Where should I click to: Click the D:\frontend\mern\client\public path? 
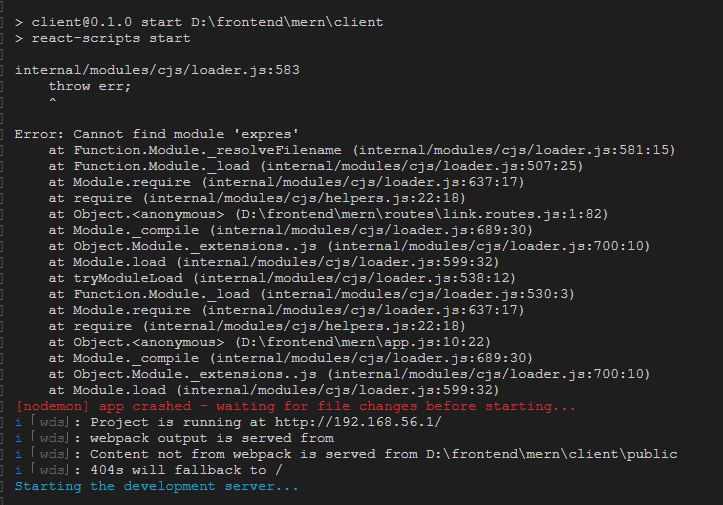[551, 454]
